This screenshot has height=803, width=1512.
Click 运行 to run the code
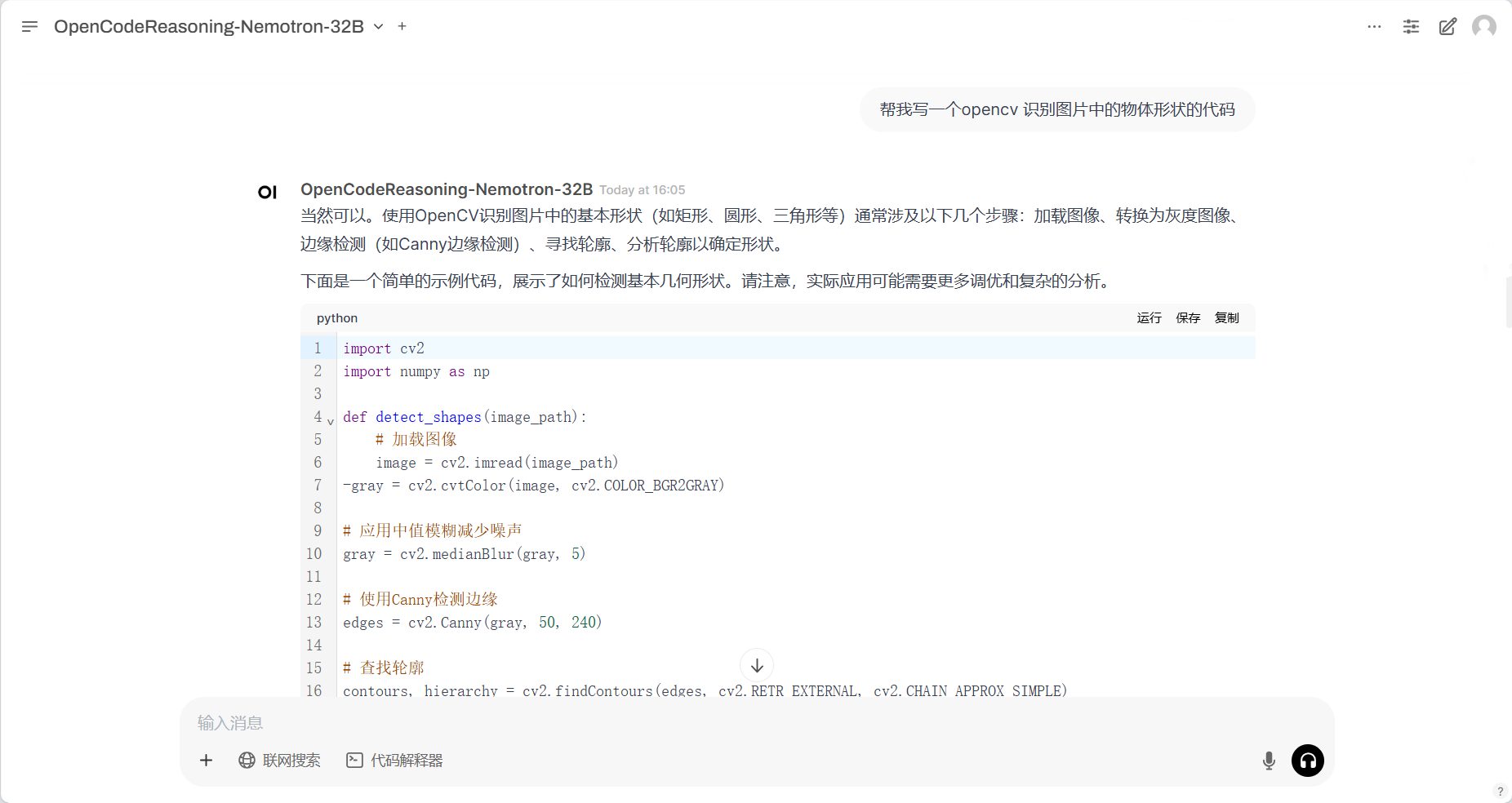pos(1149,318)
